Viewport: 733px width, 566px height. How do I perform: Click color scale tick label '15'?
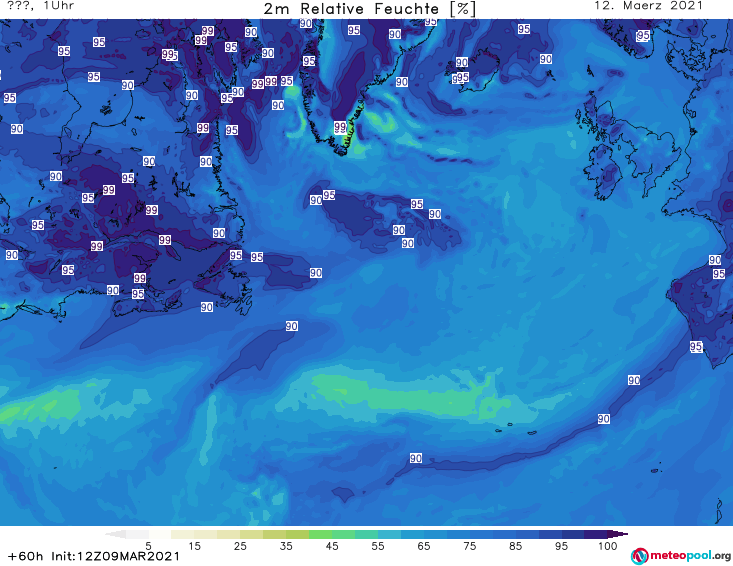point(194,546)
